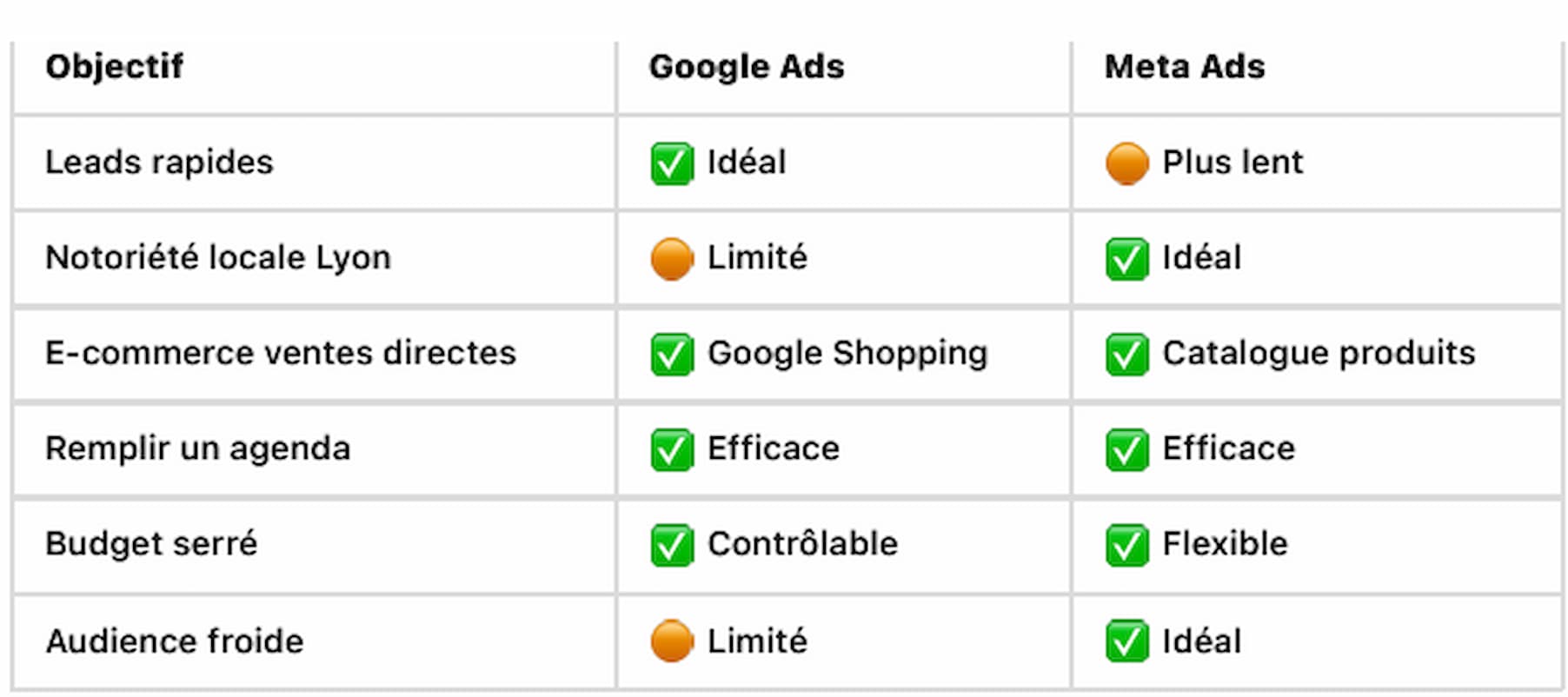Click the Meta Ads checkmark in the Audience froide row
The width and height of the screenshot is (1568, 697).
coord(1127,641)
